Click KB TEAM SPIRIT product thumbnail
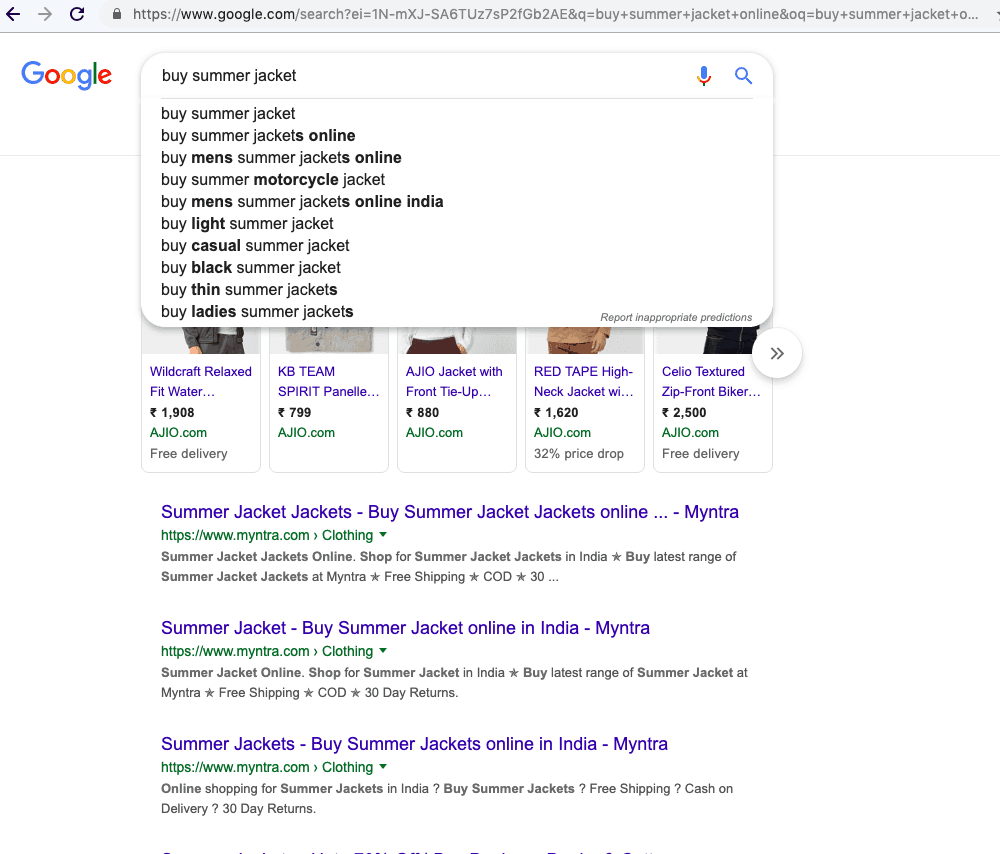The height and width of the screenshot is (854, 1000). click(329, 340)
